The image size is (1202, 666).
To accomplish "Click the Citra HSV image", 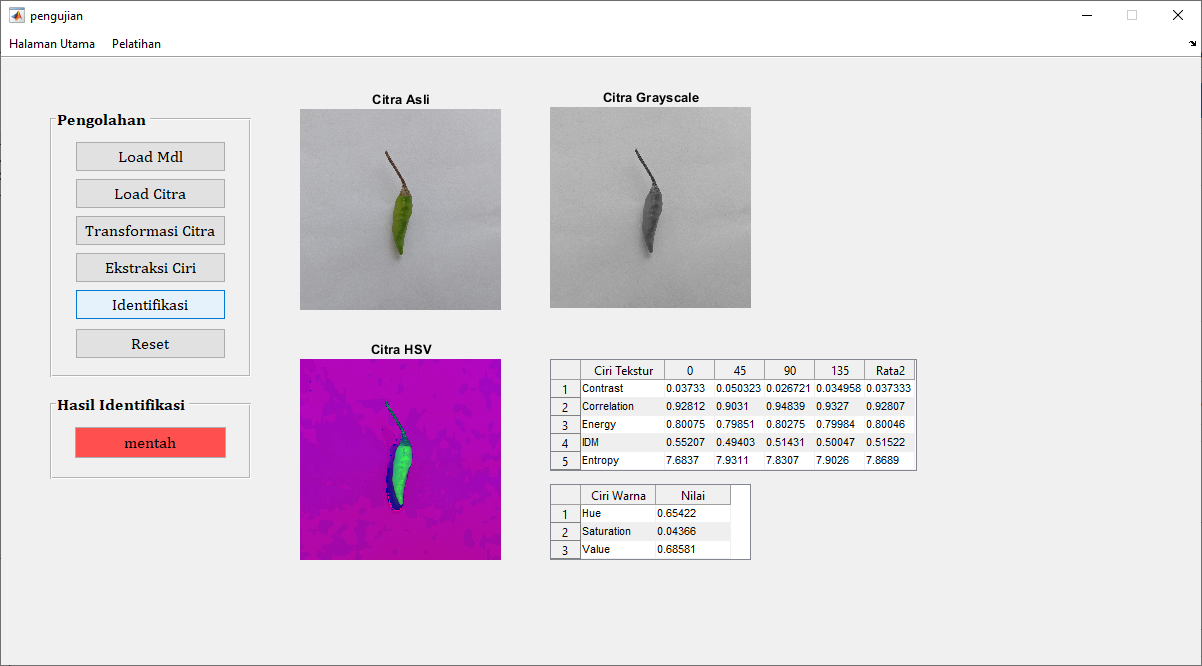I will [x=400, y=459].
